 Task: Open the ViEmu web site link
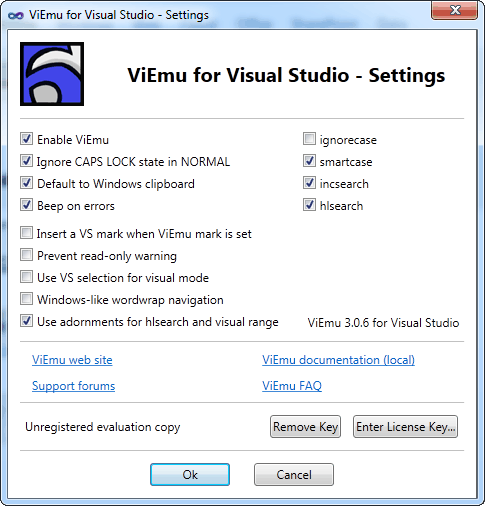click(72, 360)
